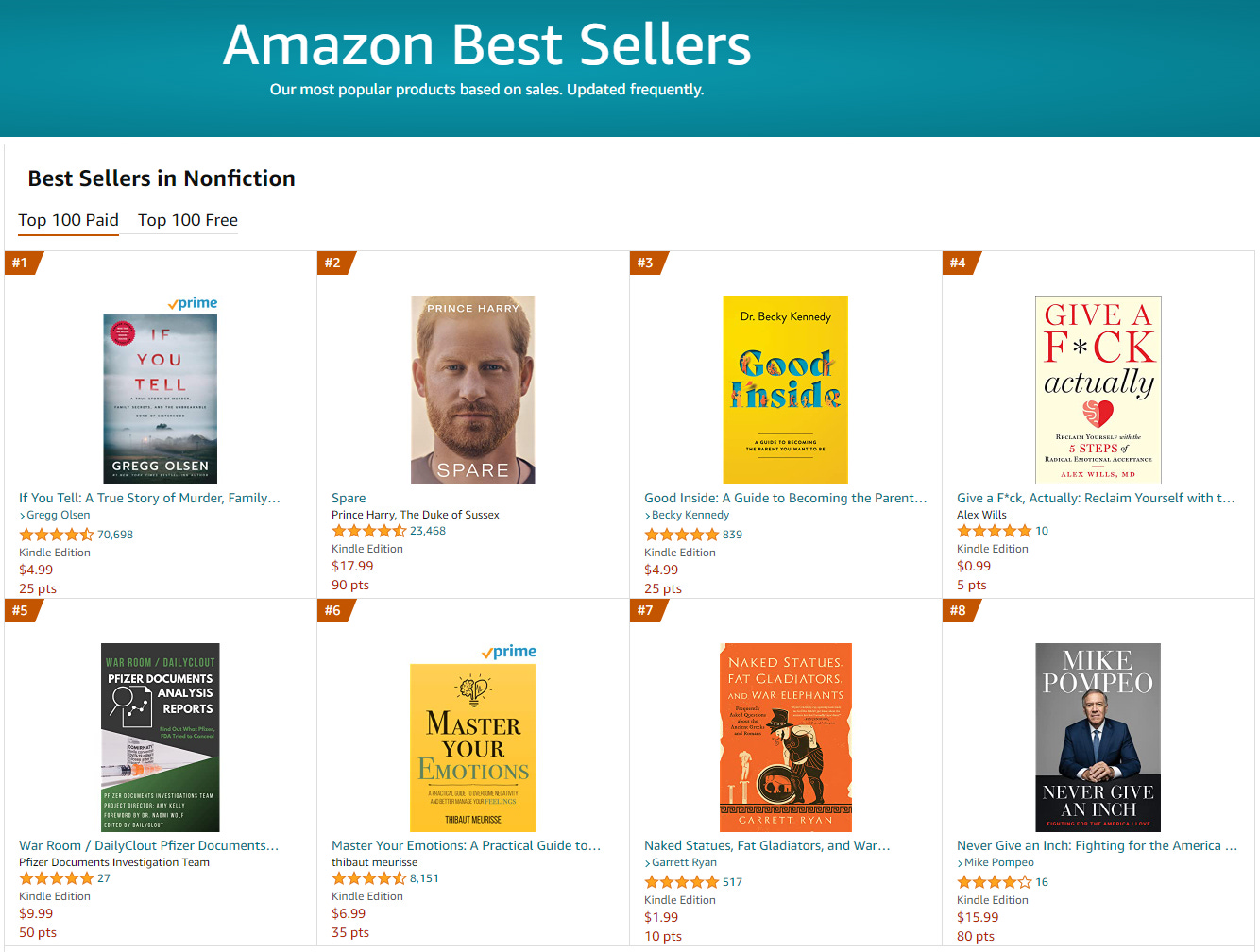
Task: Switch to the Top 100 Free tab
Action: click(x=188, y=220)
